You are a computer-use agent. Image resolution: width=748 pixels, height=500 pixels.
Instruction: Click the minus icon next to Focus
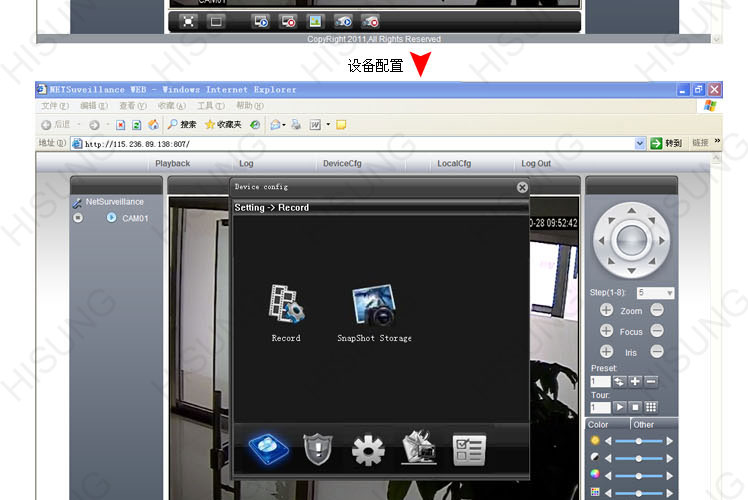(x=657, y=331)
